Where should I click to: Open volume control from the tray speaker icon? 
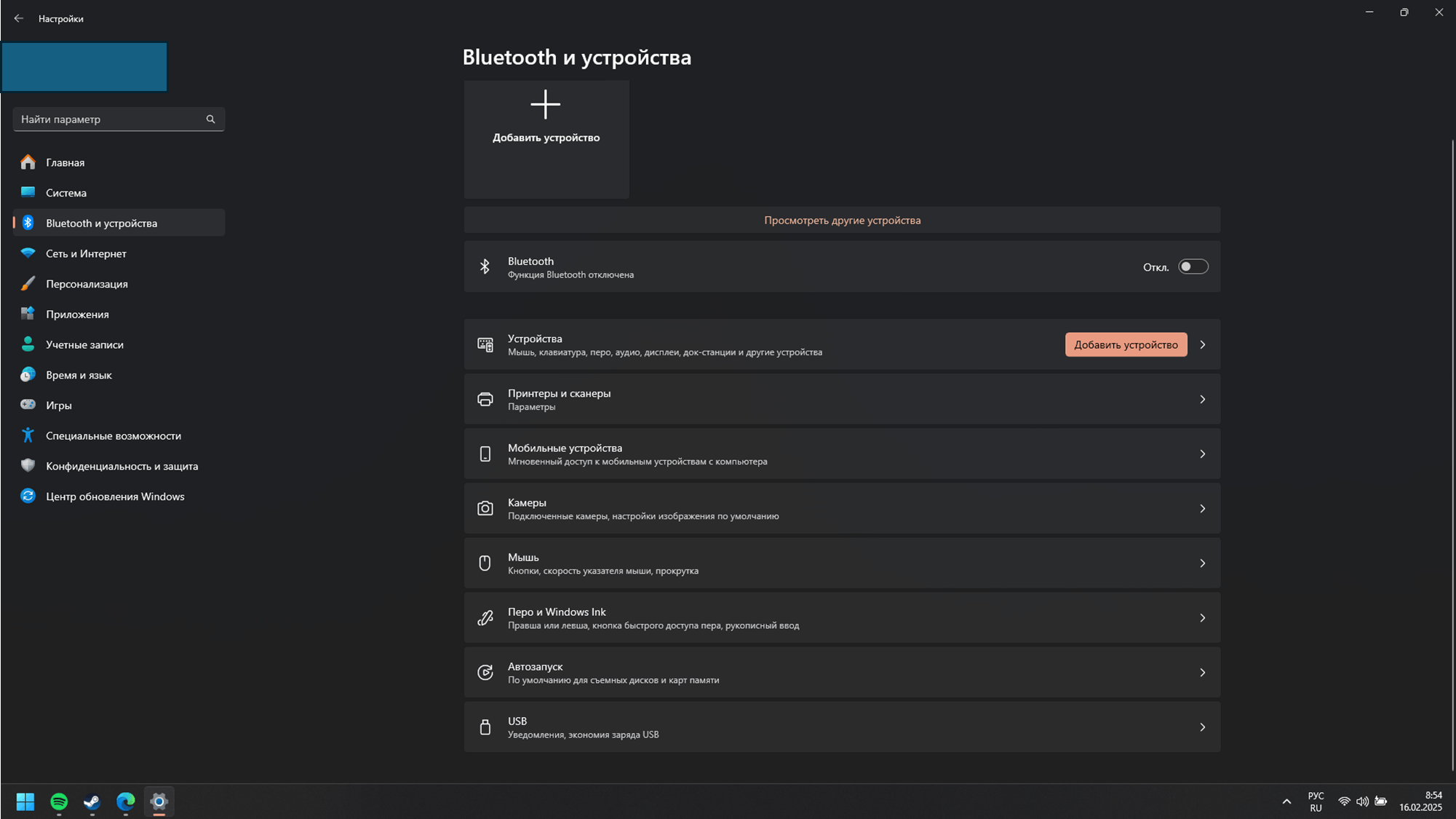pos(1362,802)
